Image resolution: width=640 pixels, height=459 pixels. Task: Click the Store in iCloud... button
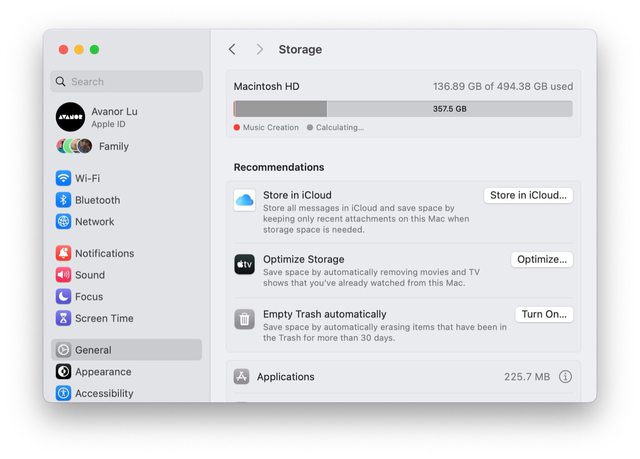pos(528,195)
